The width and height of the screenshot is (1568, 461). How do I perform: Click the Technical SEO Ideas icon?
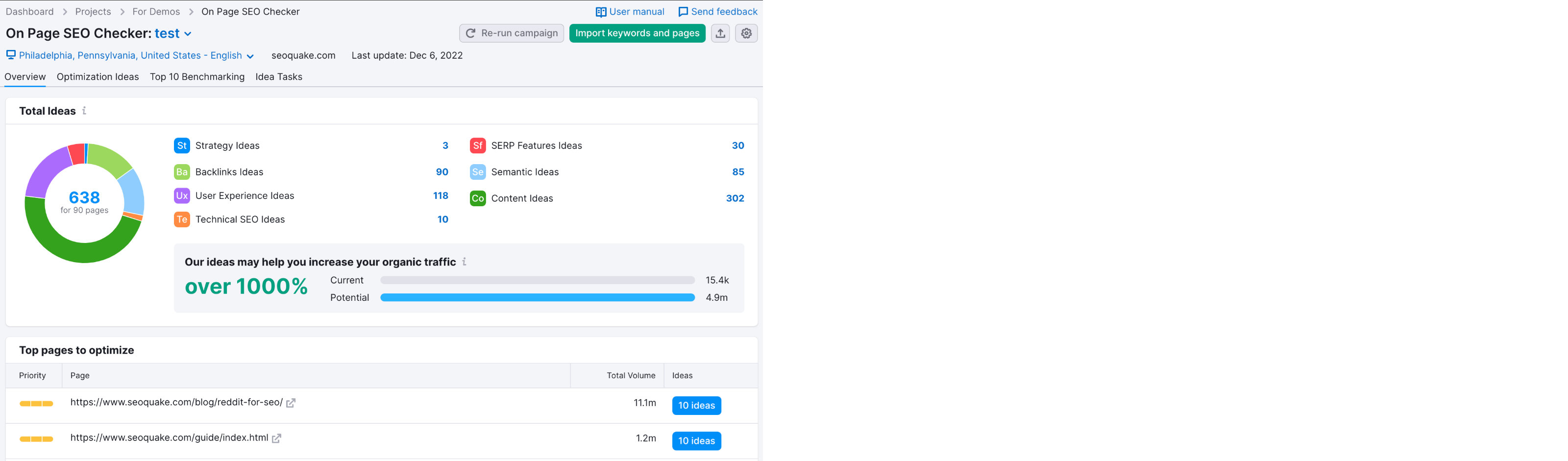(x=181, y=219)
